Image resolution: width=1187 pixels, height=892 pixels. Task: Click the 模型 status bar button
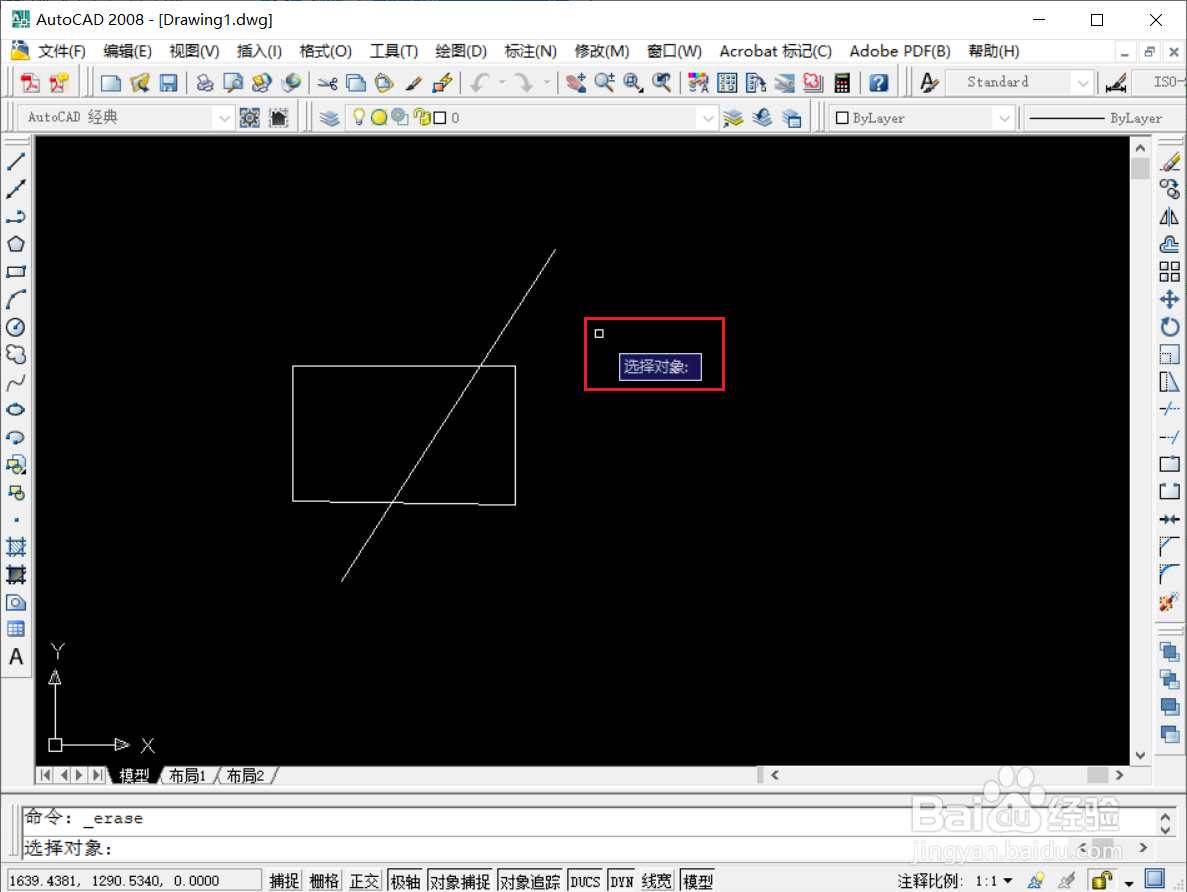[x=697, y=881]
